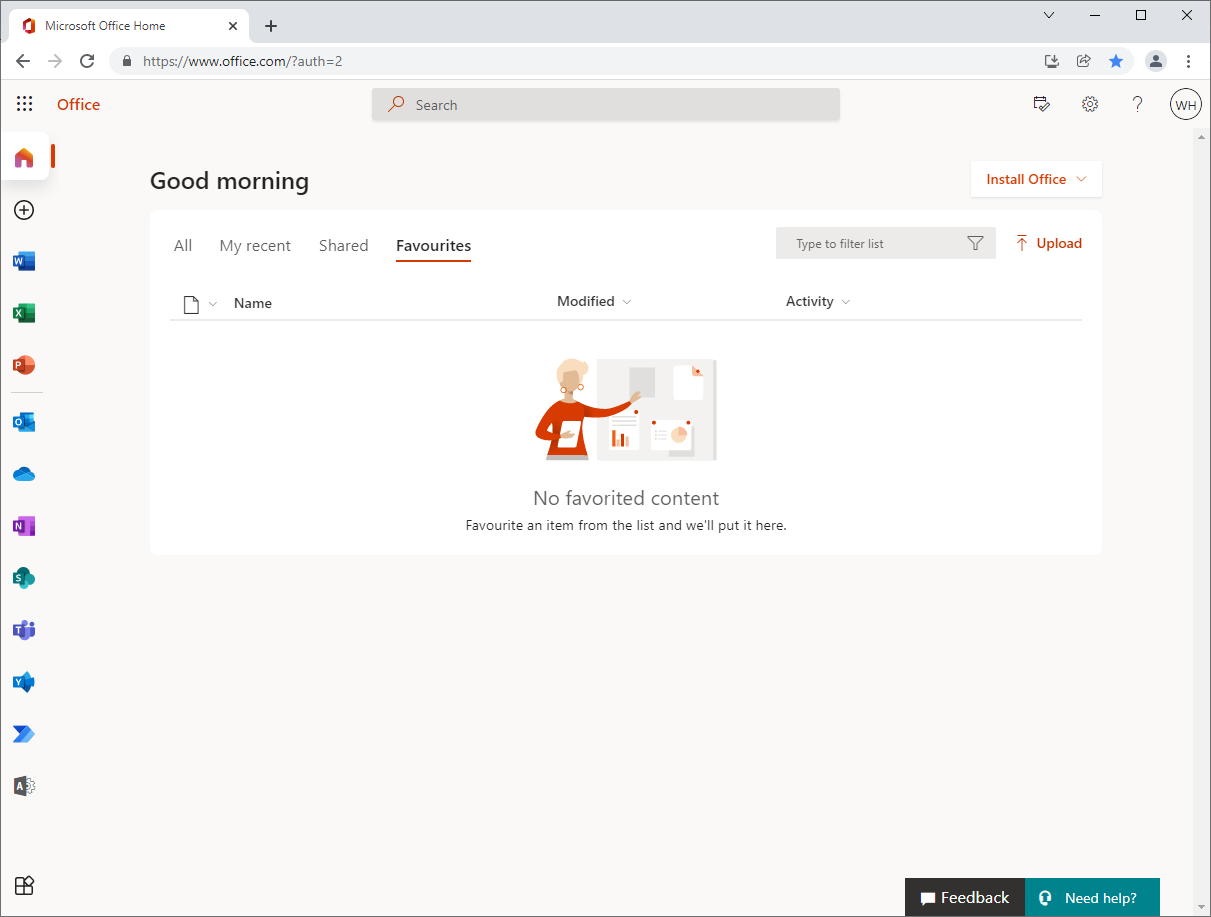Click the Help question mark icon

point(1137,104)
